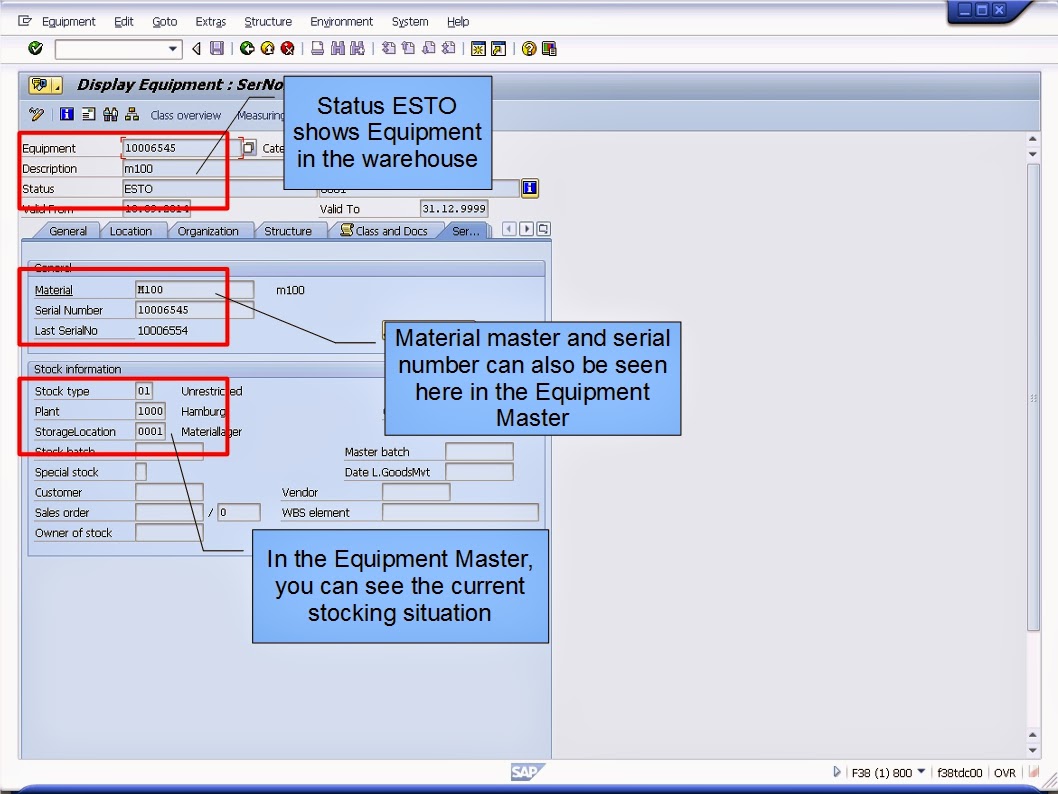Open the Environment menu
Image resolution: width=1058 pixels, height=794 pixels.
coord(341,21)
